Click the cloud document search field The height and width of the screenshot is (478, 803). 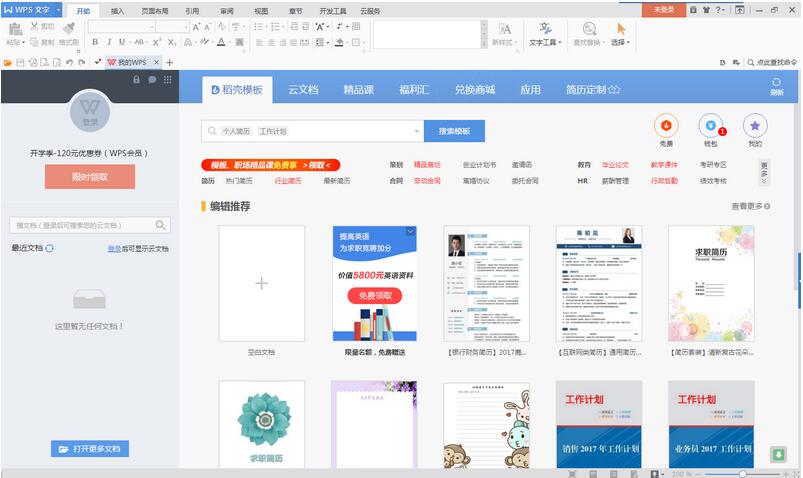90,225
